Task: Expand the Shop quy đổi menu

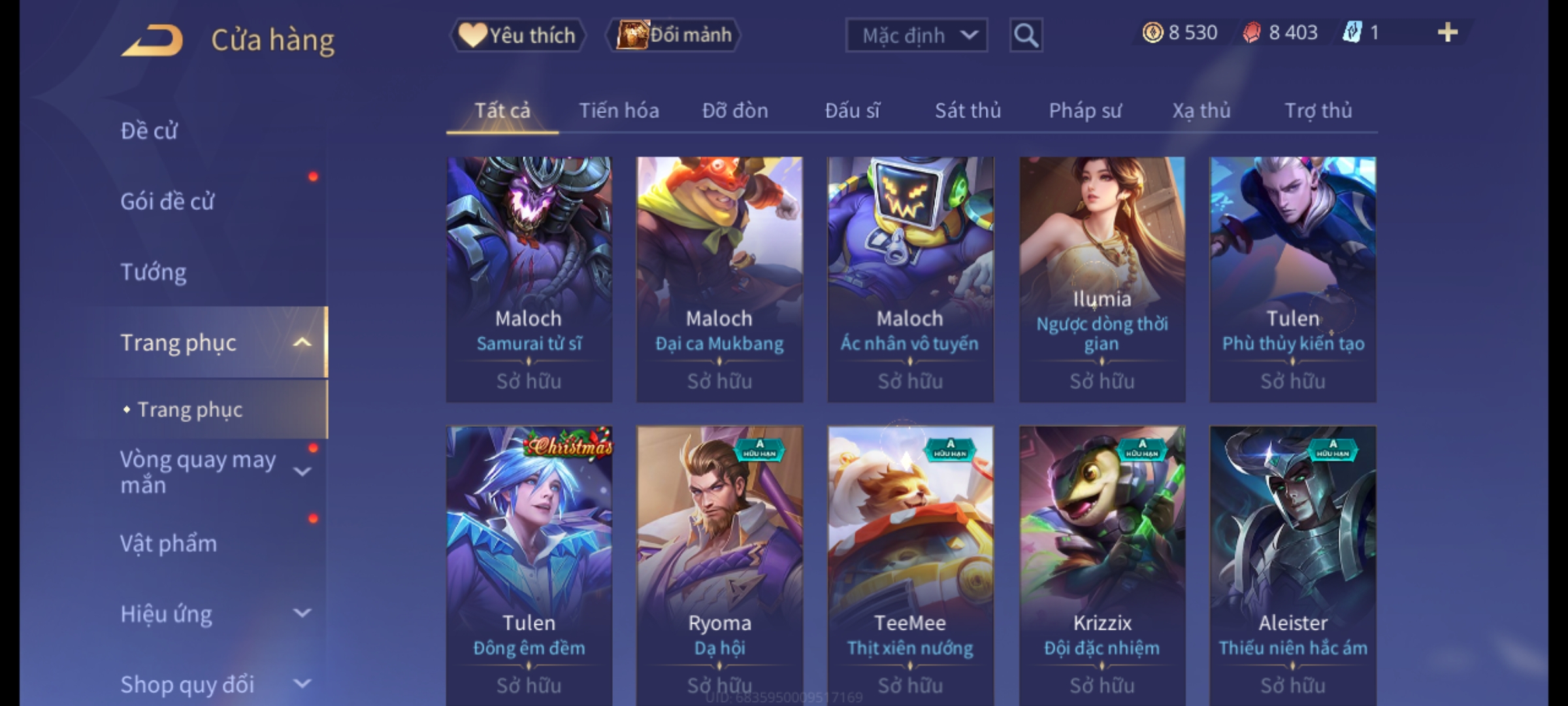Action: point(302,684)
